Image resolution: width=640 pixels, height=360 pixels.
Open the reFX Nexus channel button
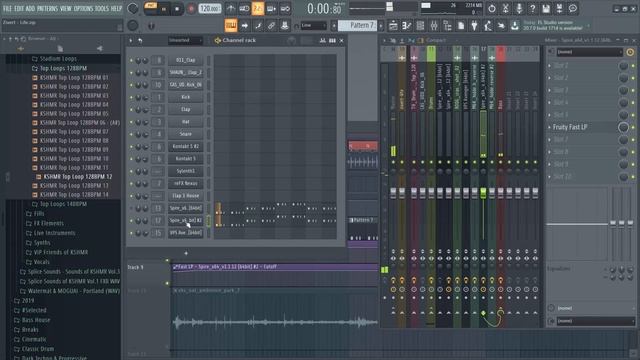point(185,183)
